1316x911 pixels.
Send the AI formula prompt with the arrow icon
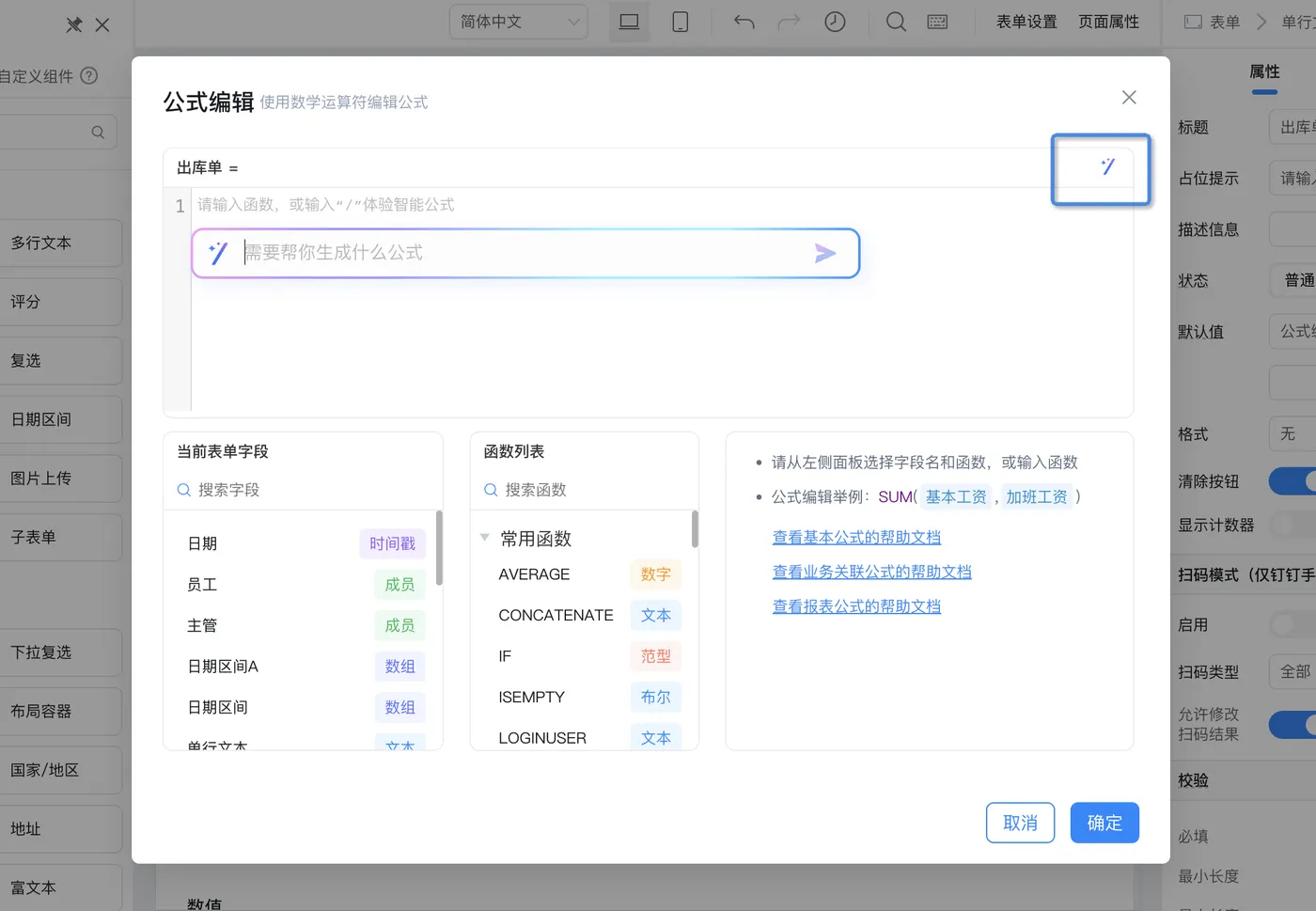(x=824, y=253)
